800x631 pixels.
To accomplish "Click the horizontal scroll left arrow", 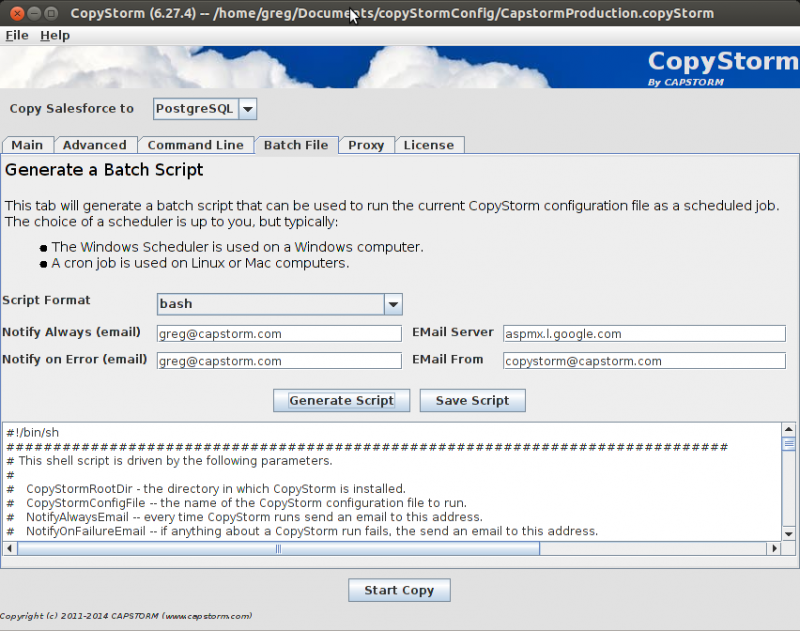I will (9, 548).
